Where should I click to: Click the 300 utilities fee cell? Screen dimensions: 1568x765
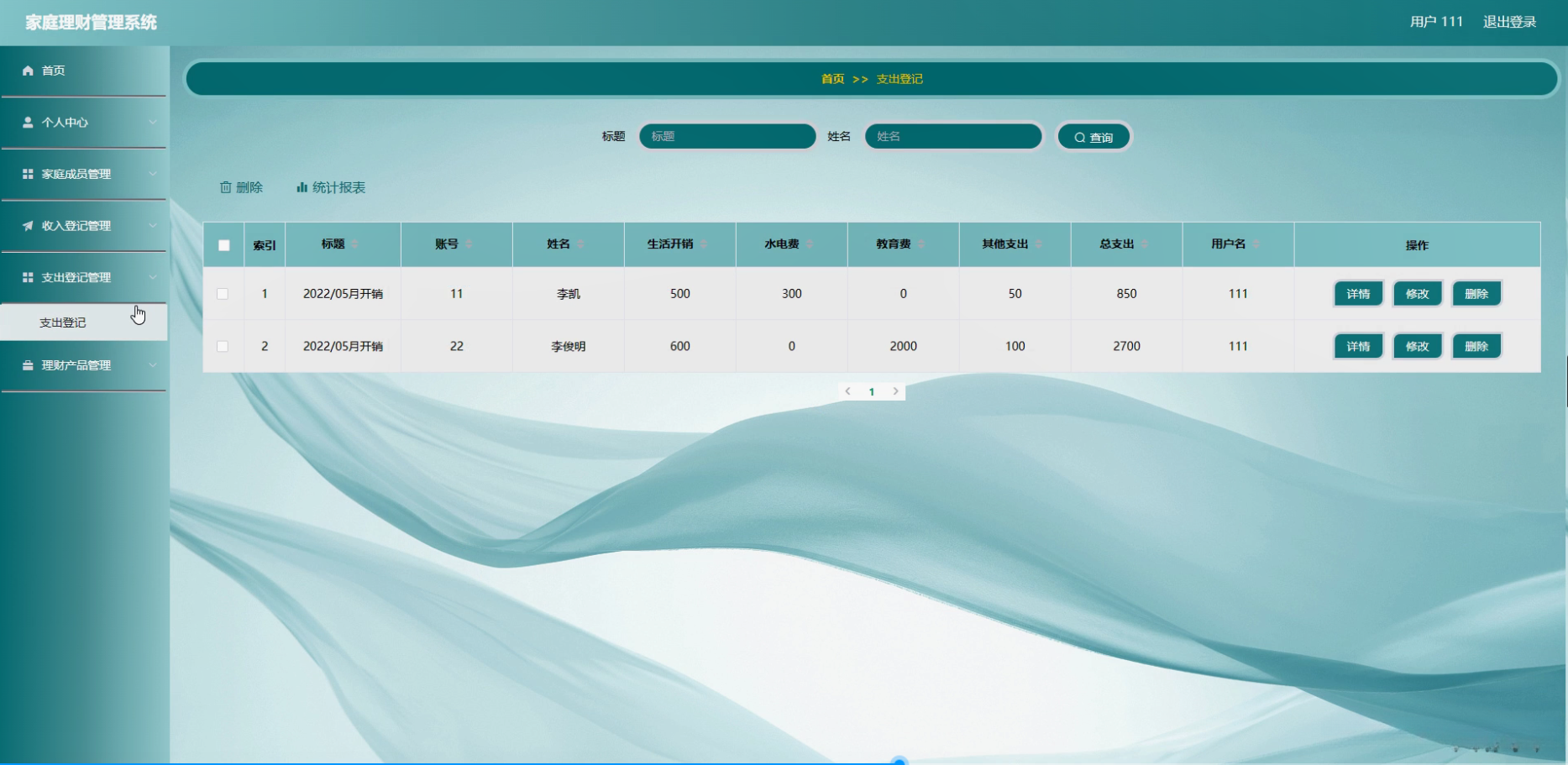click(x=791, y=294)
